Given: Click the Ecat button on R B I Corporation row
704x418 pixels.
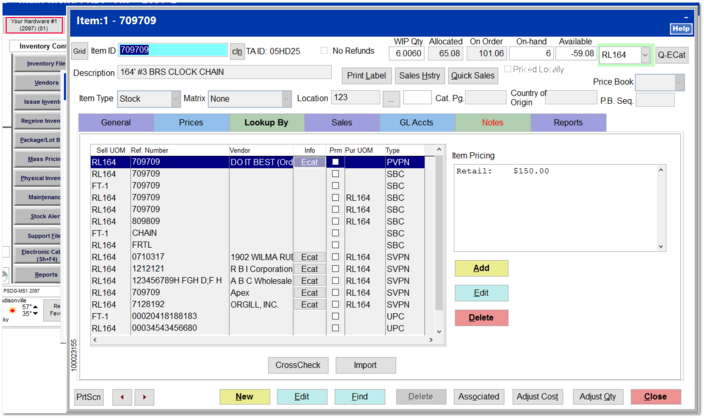Looking at the screenshot, I should pos(309,269).
